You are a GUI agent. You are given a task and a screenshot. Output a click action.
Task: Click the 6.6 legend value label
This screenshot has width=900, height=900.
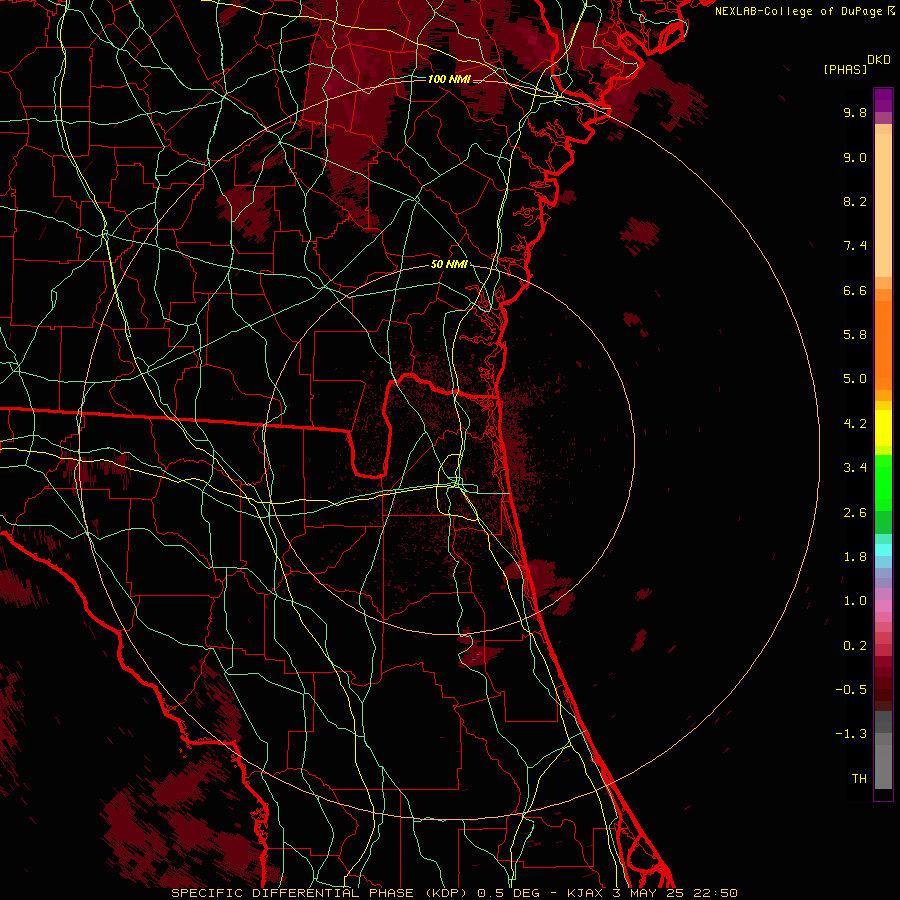click(855, 290)
